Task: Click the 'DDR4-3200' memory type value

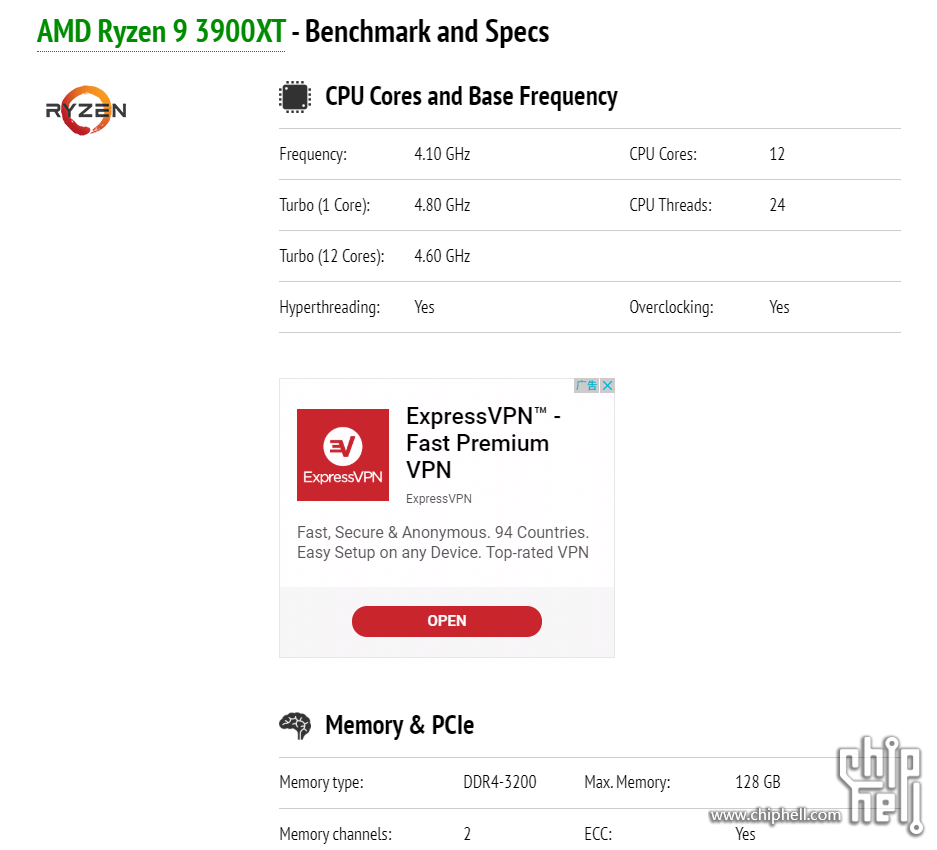Action: pos(500,782)
